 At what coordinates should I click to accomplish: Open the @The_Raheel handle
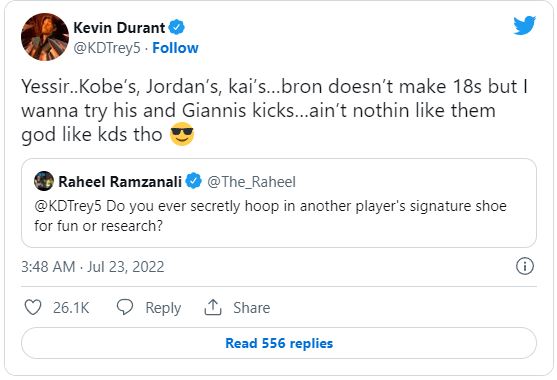point(251,182)
